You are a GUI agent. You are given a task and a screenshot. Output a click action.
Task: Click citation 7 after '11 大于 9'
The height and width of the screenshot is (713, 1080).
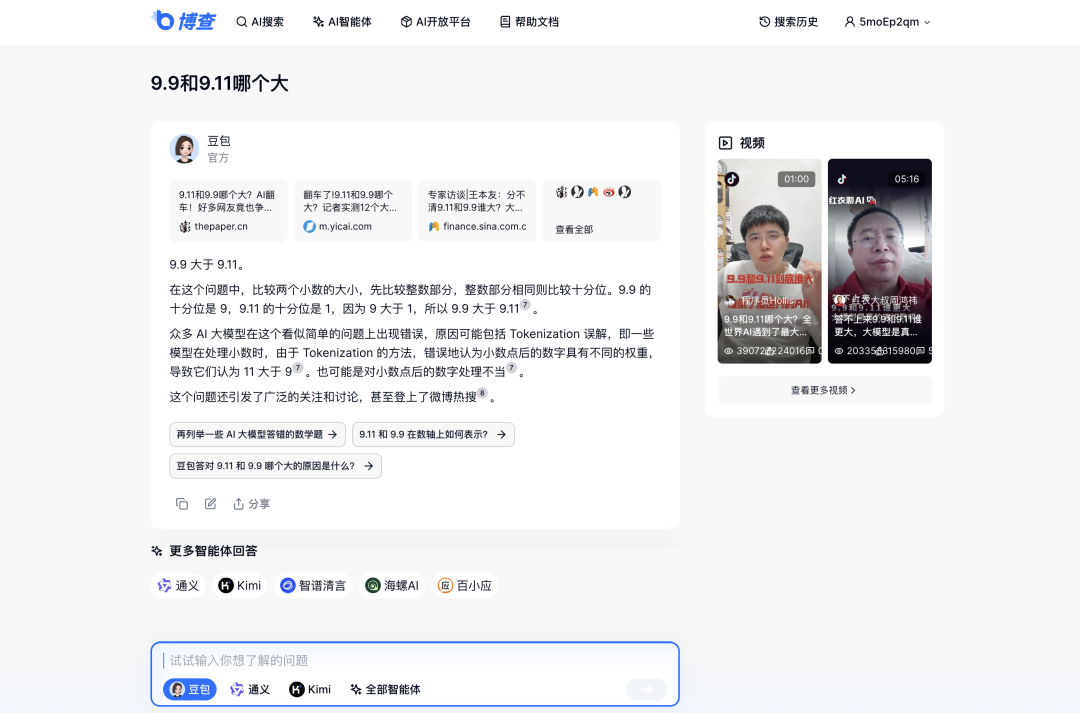(x=298, y=368)
